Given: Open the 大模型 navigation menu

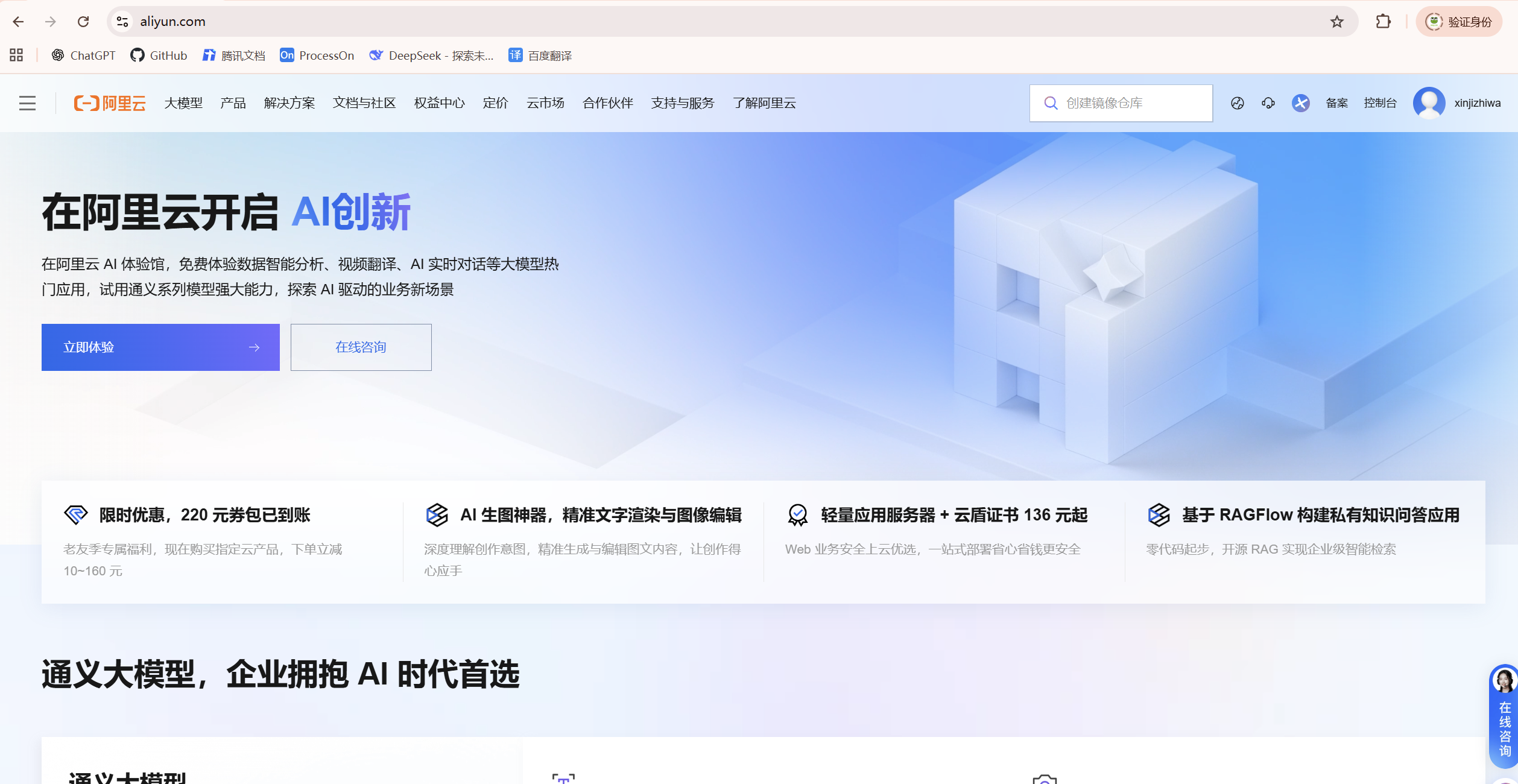Looking at the screenshot, I should tap(183, 103).
